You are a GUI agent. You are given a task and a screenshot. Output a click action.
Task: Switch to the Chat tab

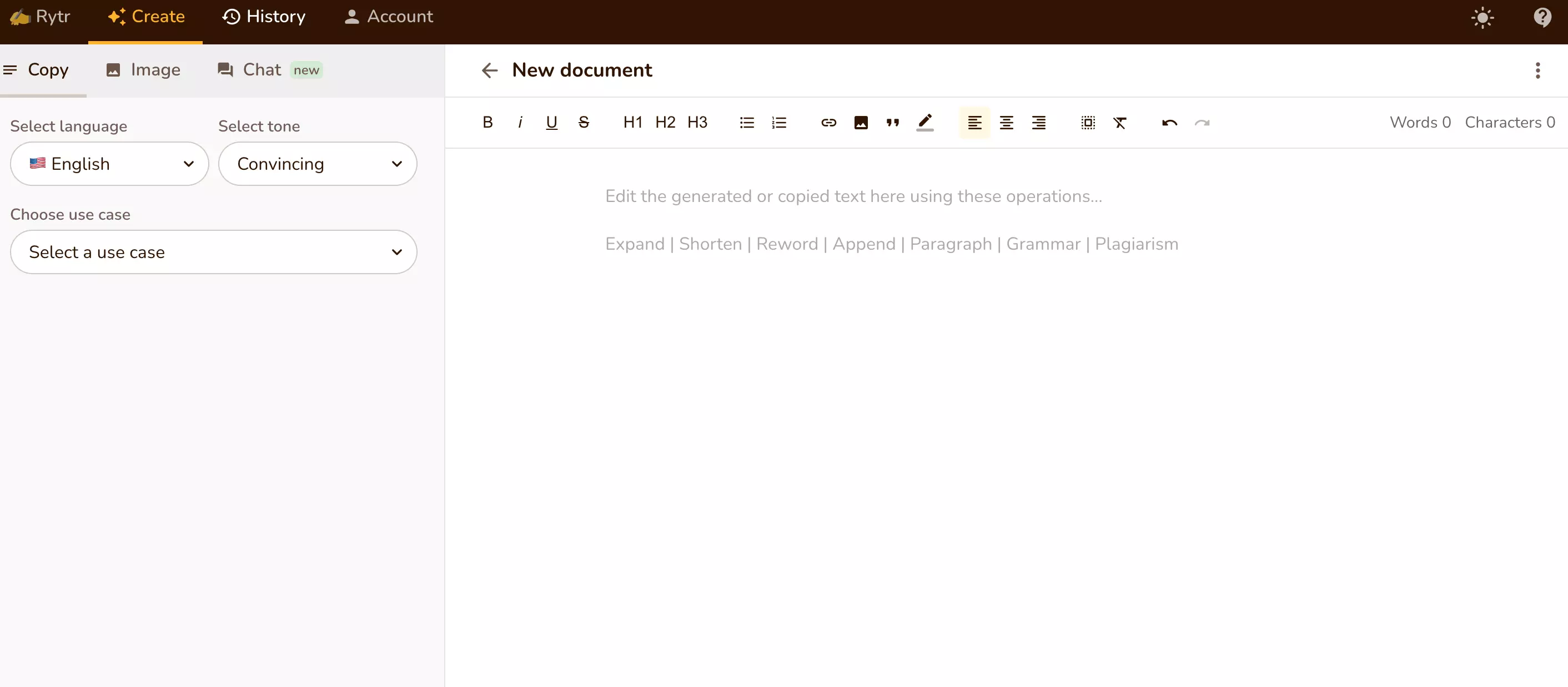coord(262,69)
